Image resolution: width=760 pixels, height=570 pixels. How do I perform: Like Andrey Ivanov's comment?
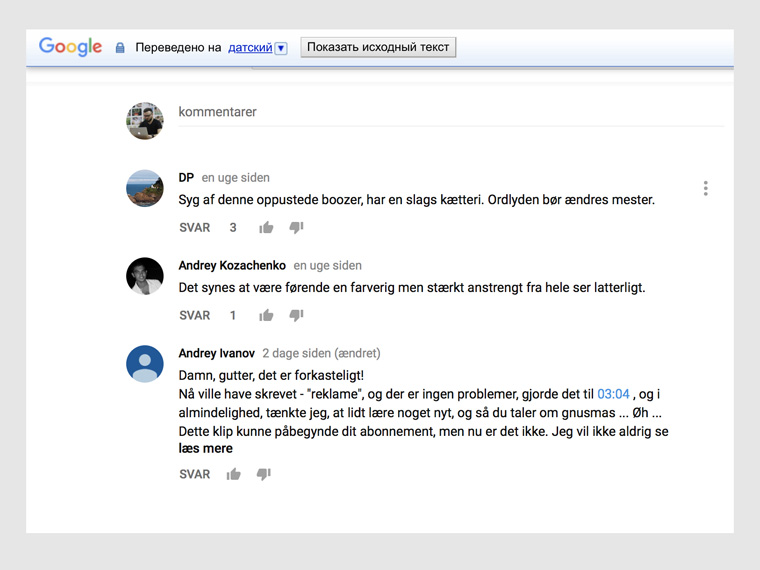(x=233, y=474)
